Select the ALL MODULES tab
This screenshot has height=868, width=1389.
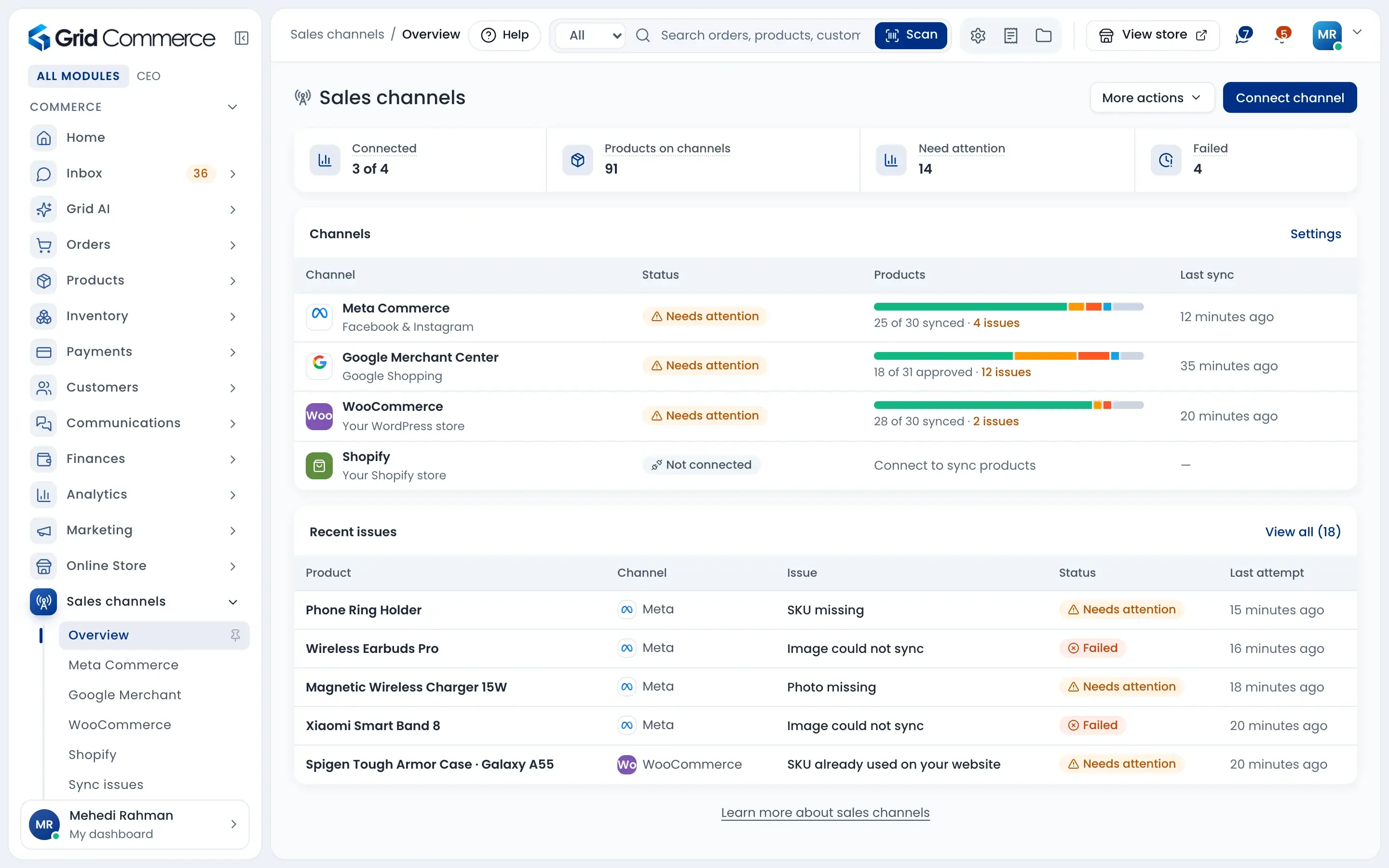point(78,76)
